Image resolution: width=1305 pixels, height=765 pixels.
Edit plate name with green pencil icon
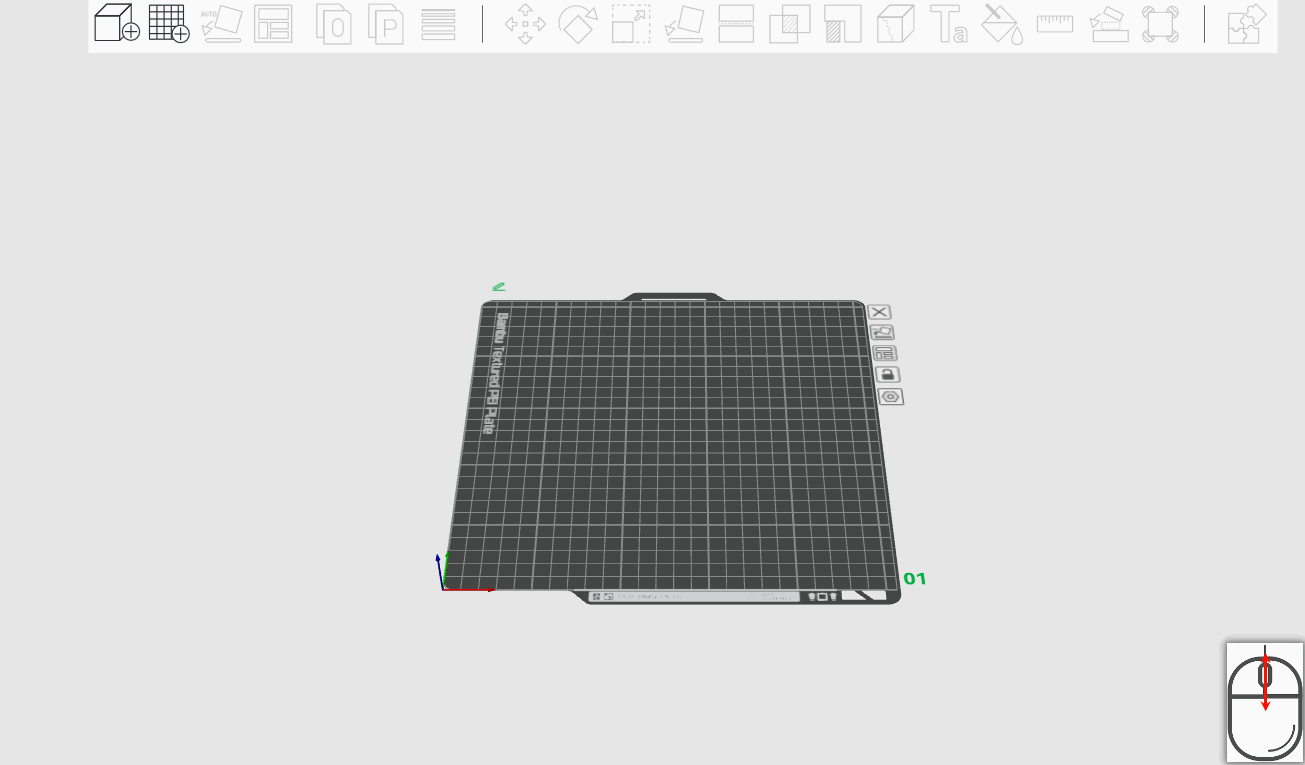(x=498, y=287)
